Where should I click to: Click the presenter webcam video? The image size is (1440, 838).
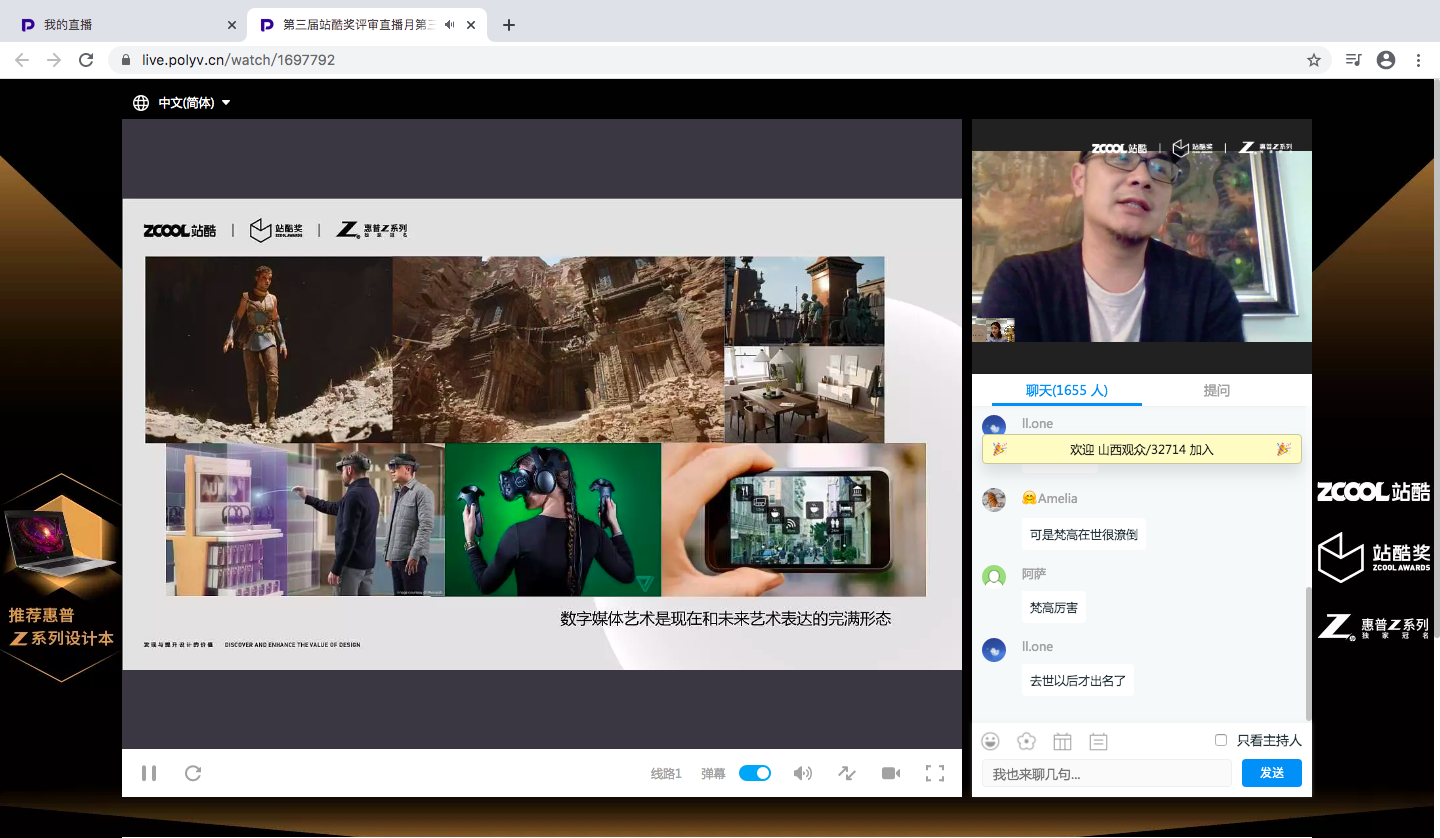(x=1142, y=246)
